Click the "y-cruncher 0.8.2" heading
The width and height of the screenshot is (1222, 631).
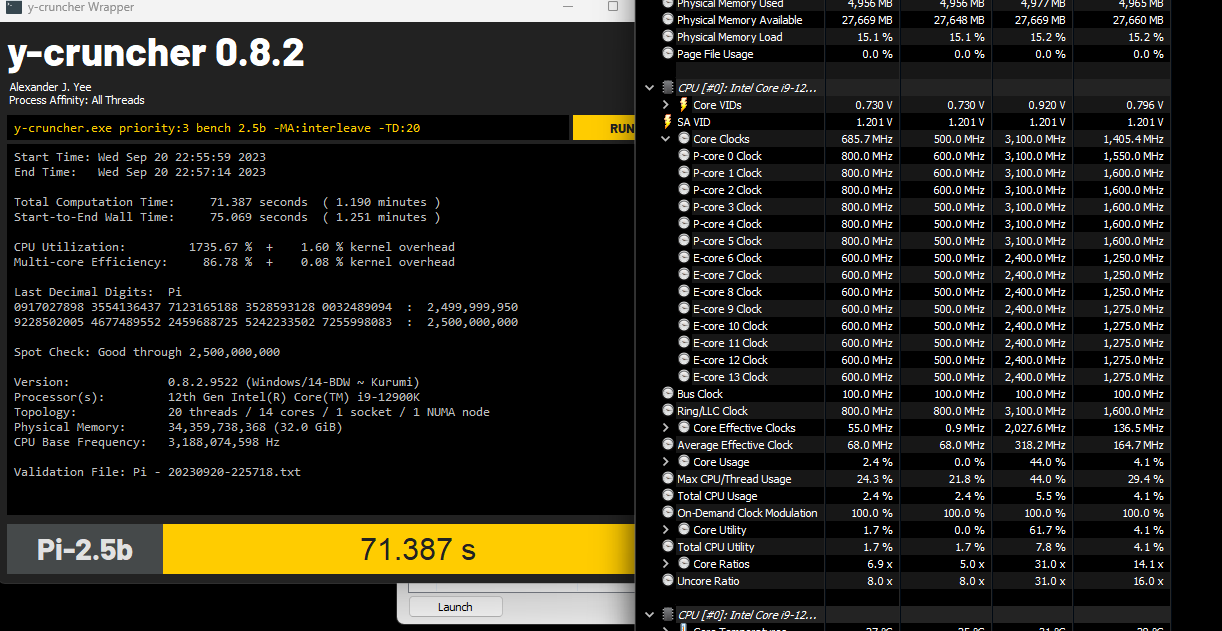(x=156, y=54)
